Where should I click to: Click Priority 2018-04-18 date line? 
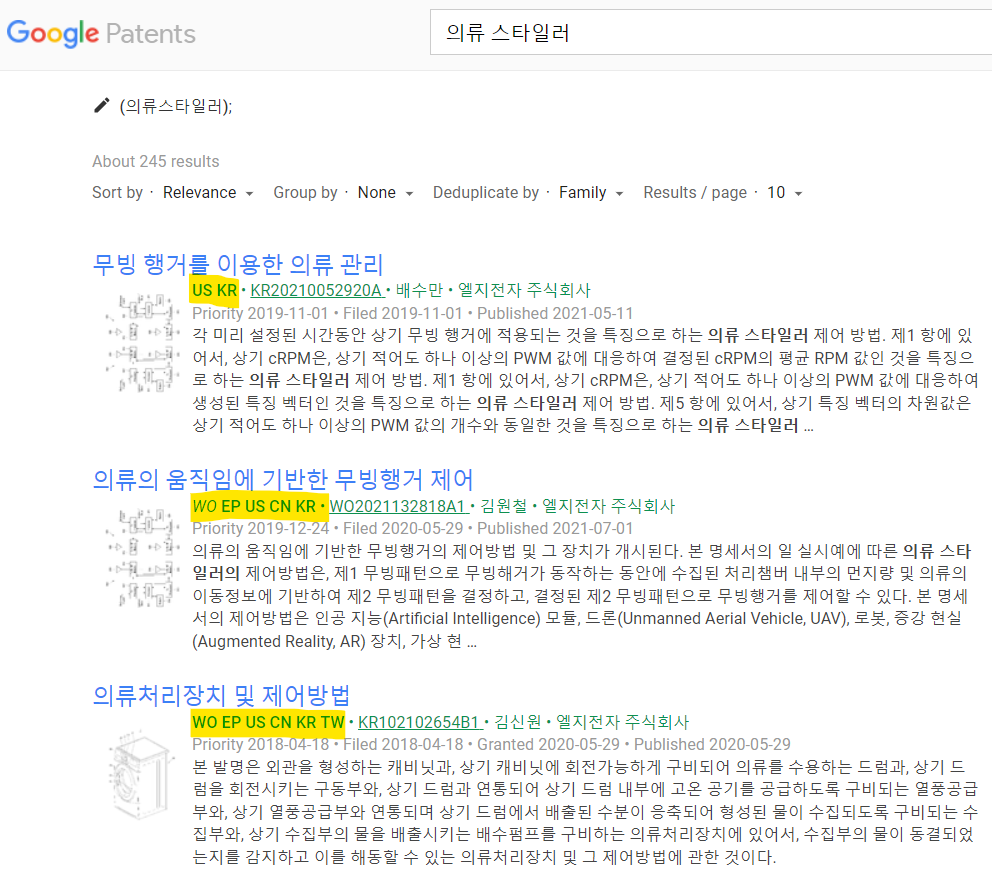click(x=492, y=744)
